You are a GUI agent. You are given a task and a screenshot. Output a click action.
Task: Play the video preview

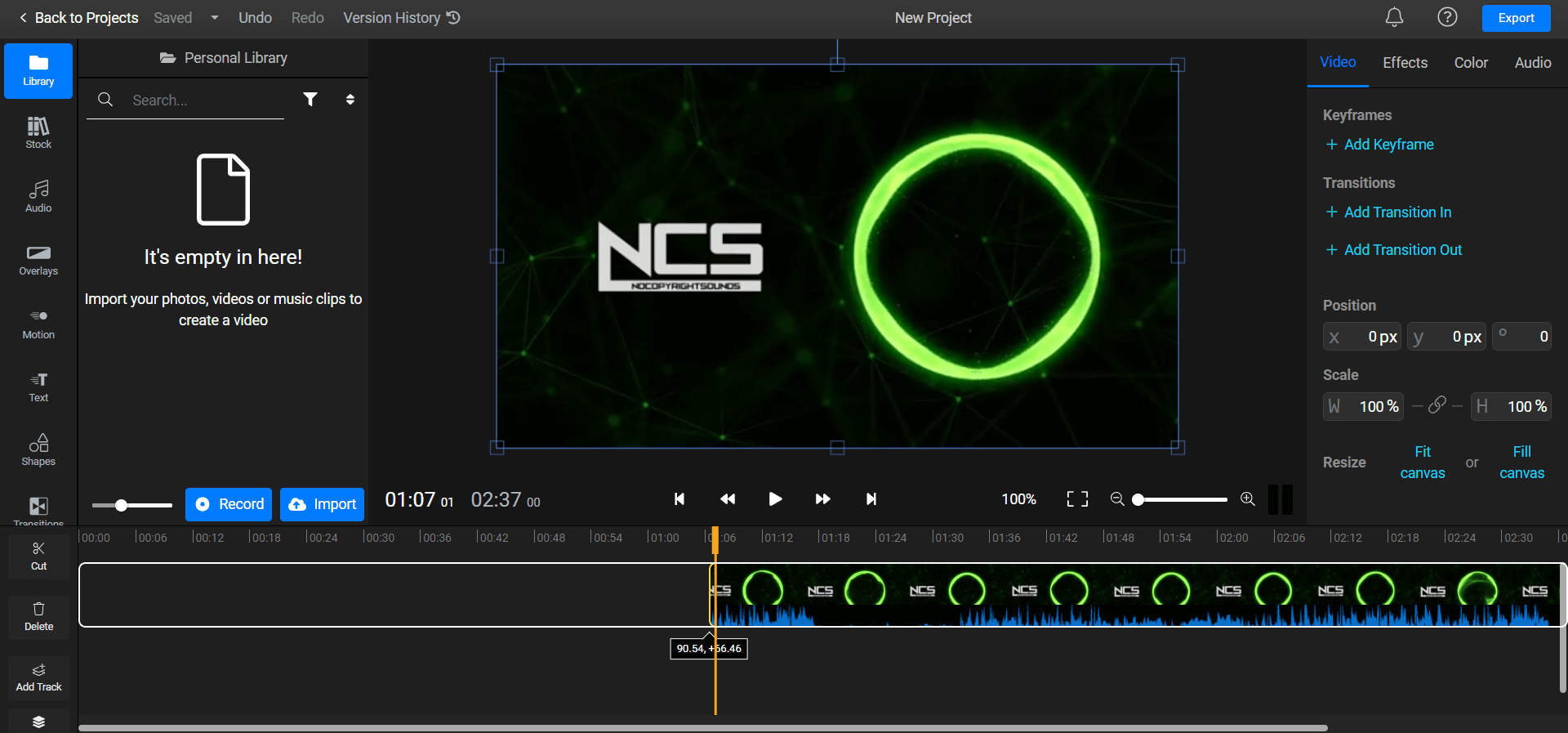[x=775, y=499]
